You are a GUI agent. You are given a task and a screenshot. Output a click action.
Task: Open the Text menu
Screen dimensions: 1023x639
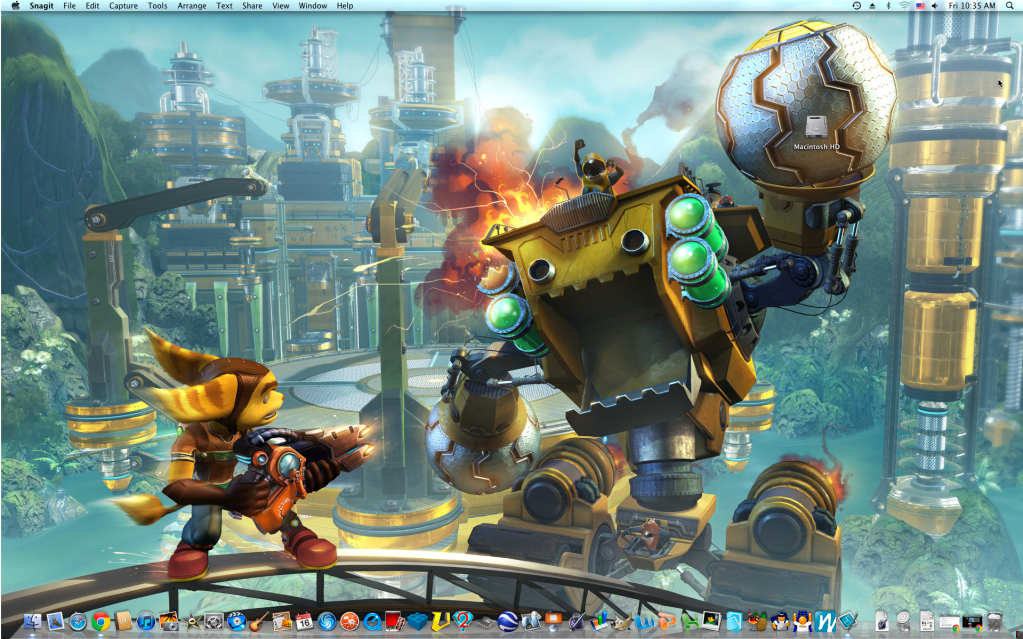click(x=224, y=6)
